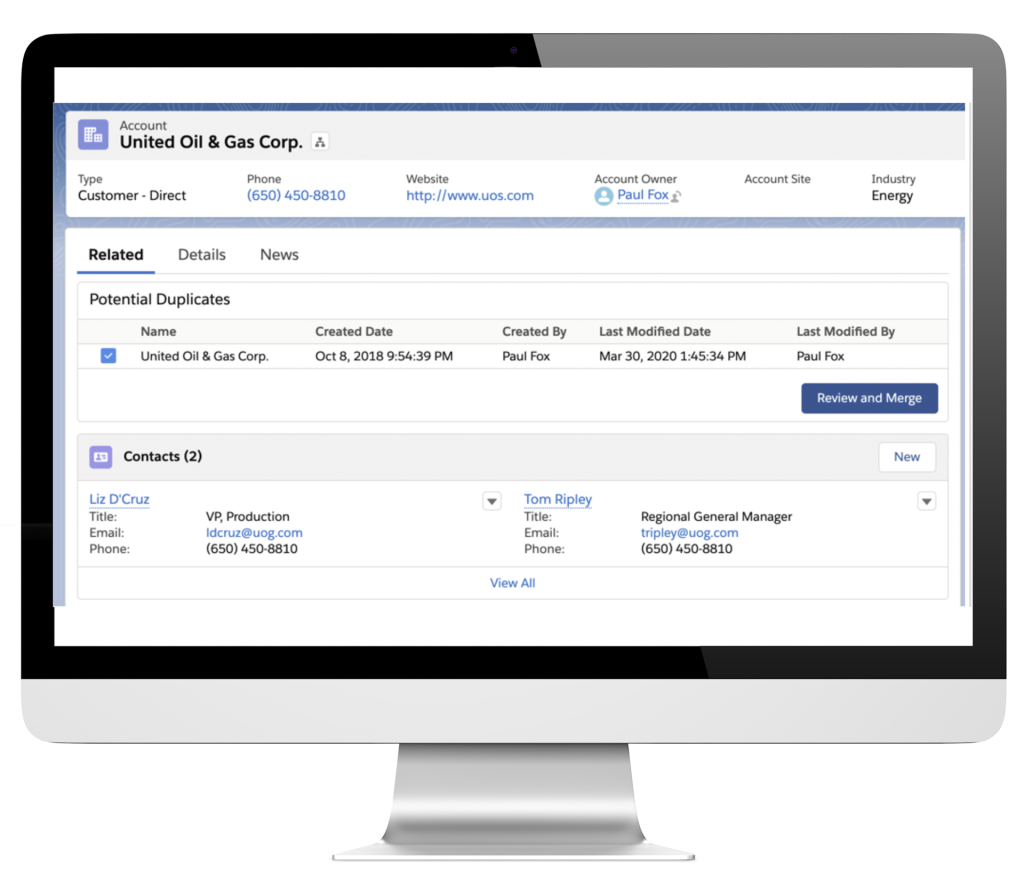Email tripley@uog.com
Viewport: 1024px width, 889px height.
(x=689, y=533)
